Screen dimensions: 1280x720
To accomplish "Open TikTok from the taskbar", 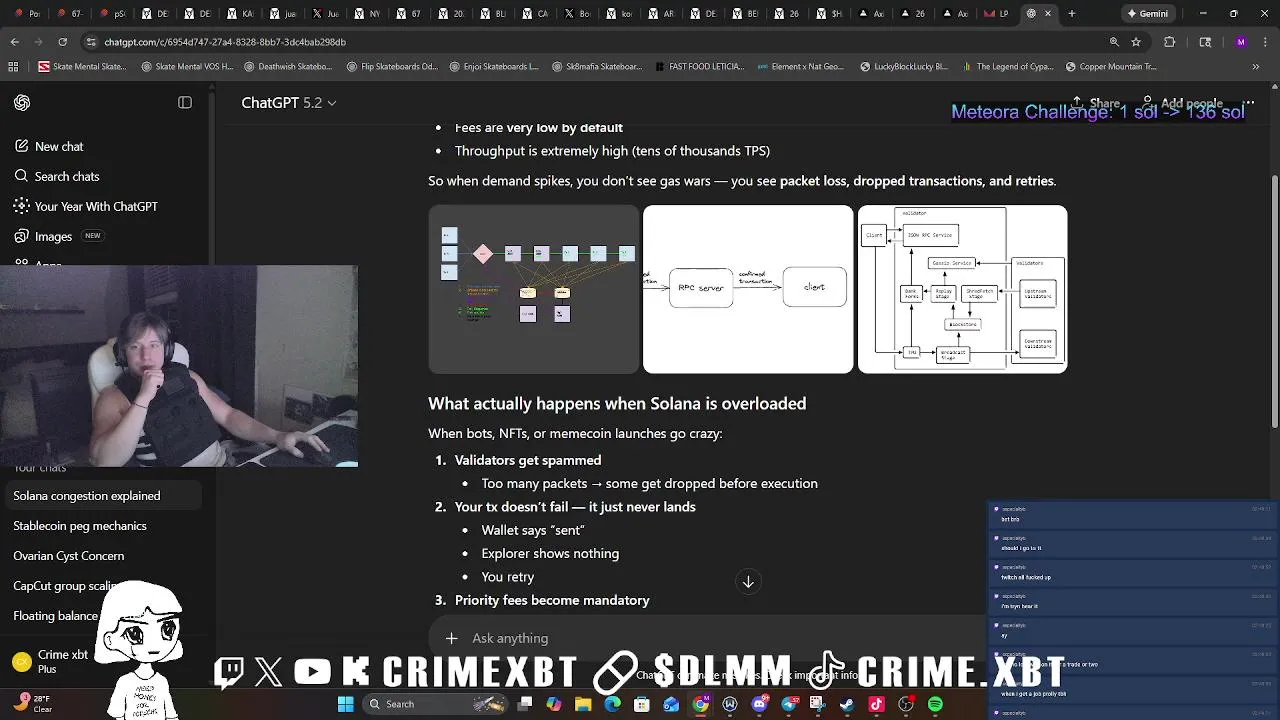I will [x=876, y=704].
